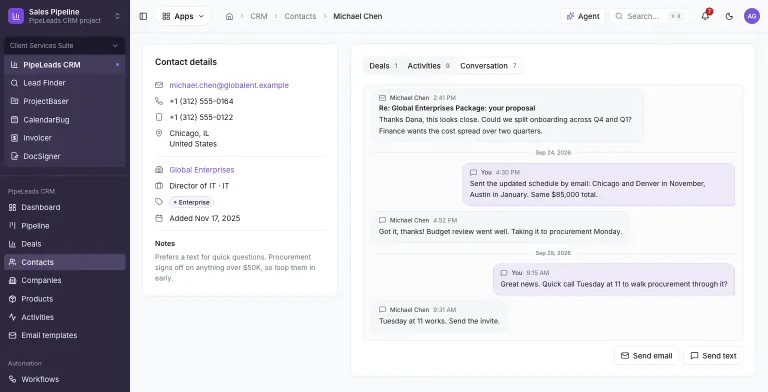Open DocSigner app
Image resolution: width=768 pixels, height=392 pixels.
65,156
